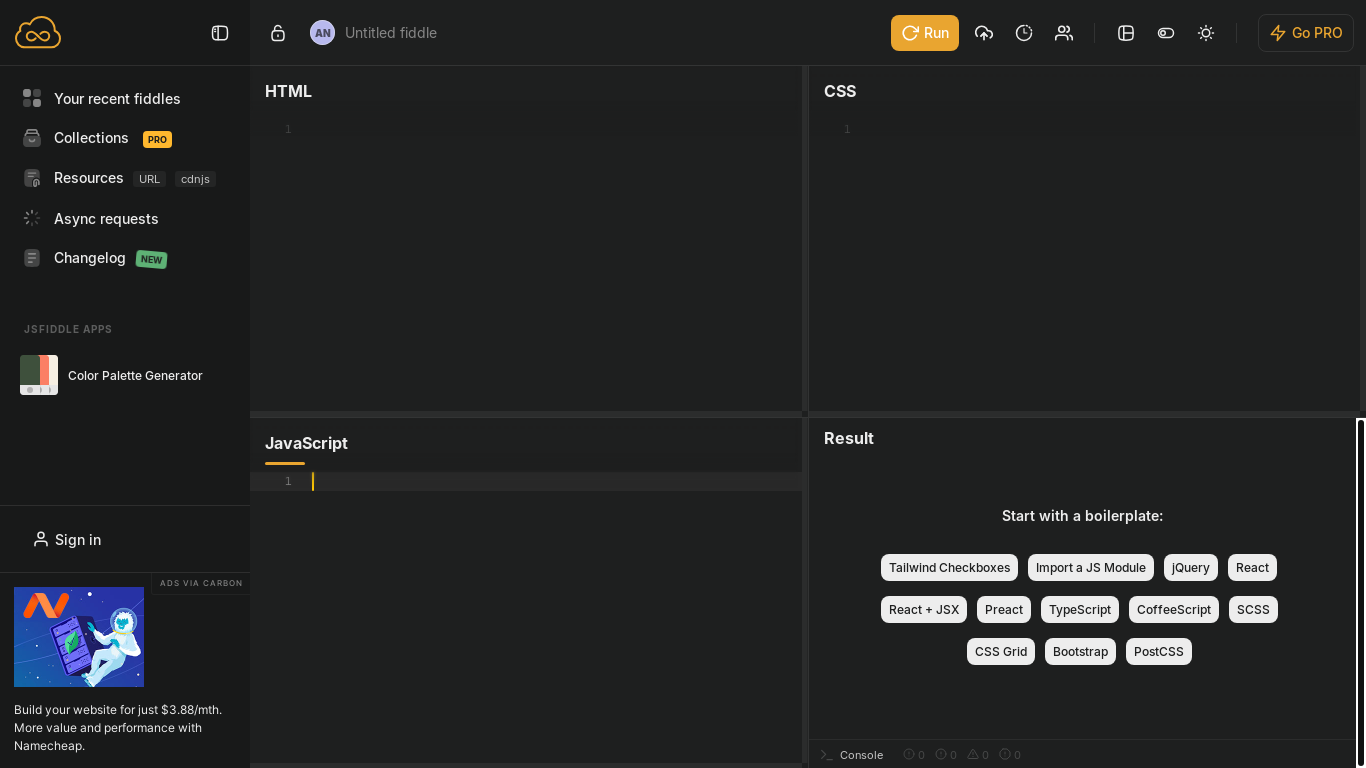Click the Go PRO button
The width and height of the screenshot is (1366, 768).
click(x=1306, y=33)
